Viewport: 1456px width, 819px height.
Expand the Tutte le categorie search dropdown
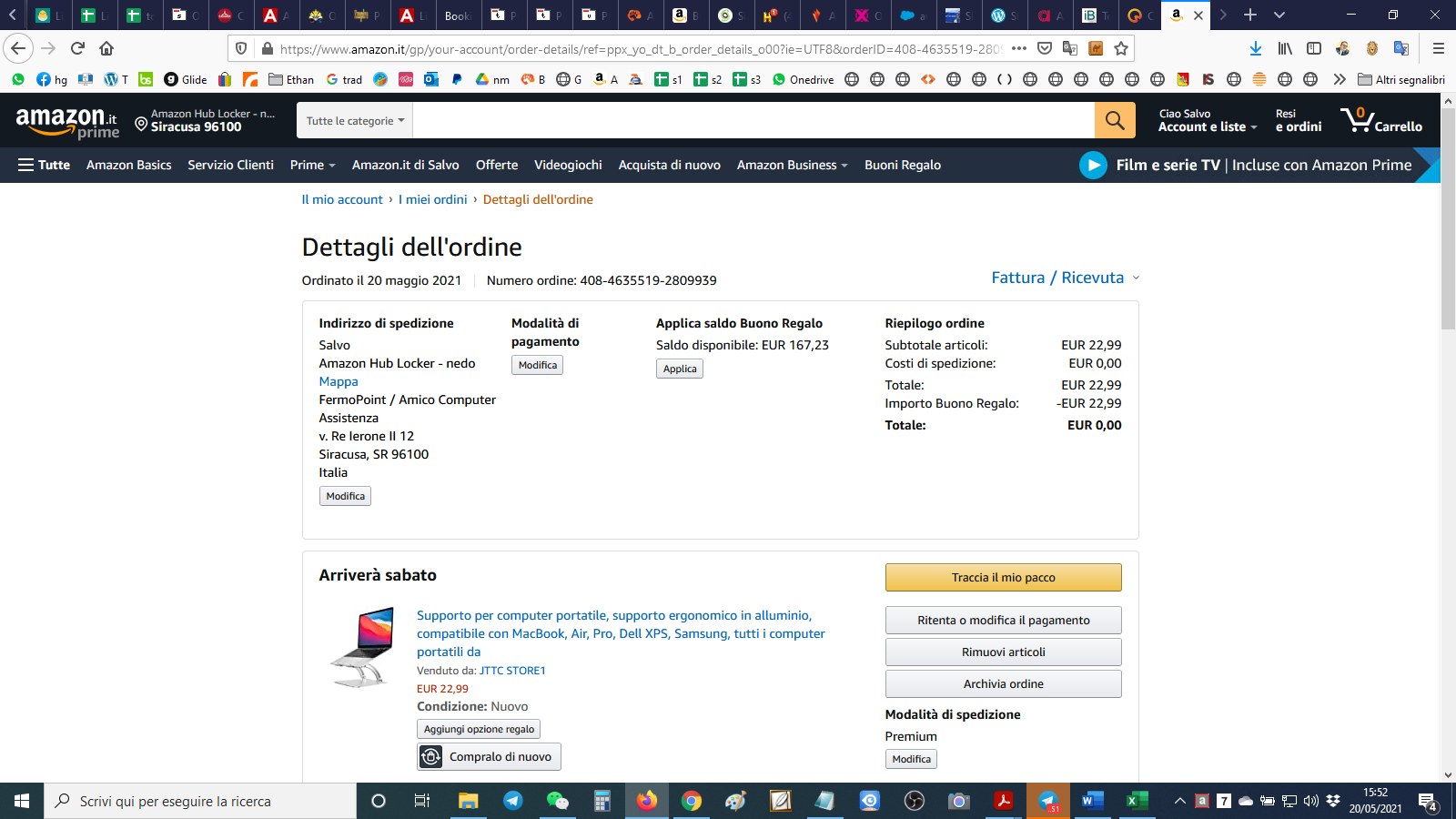tap(355, 120)
